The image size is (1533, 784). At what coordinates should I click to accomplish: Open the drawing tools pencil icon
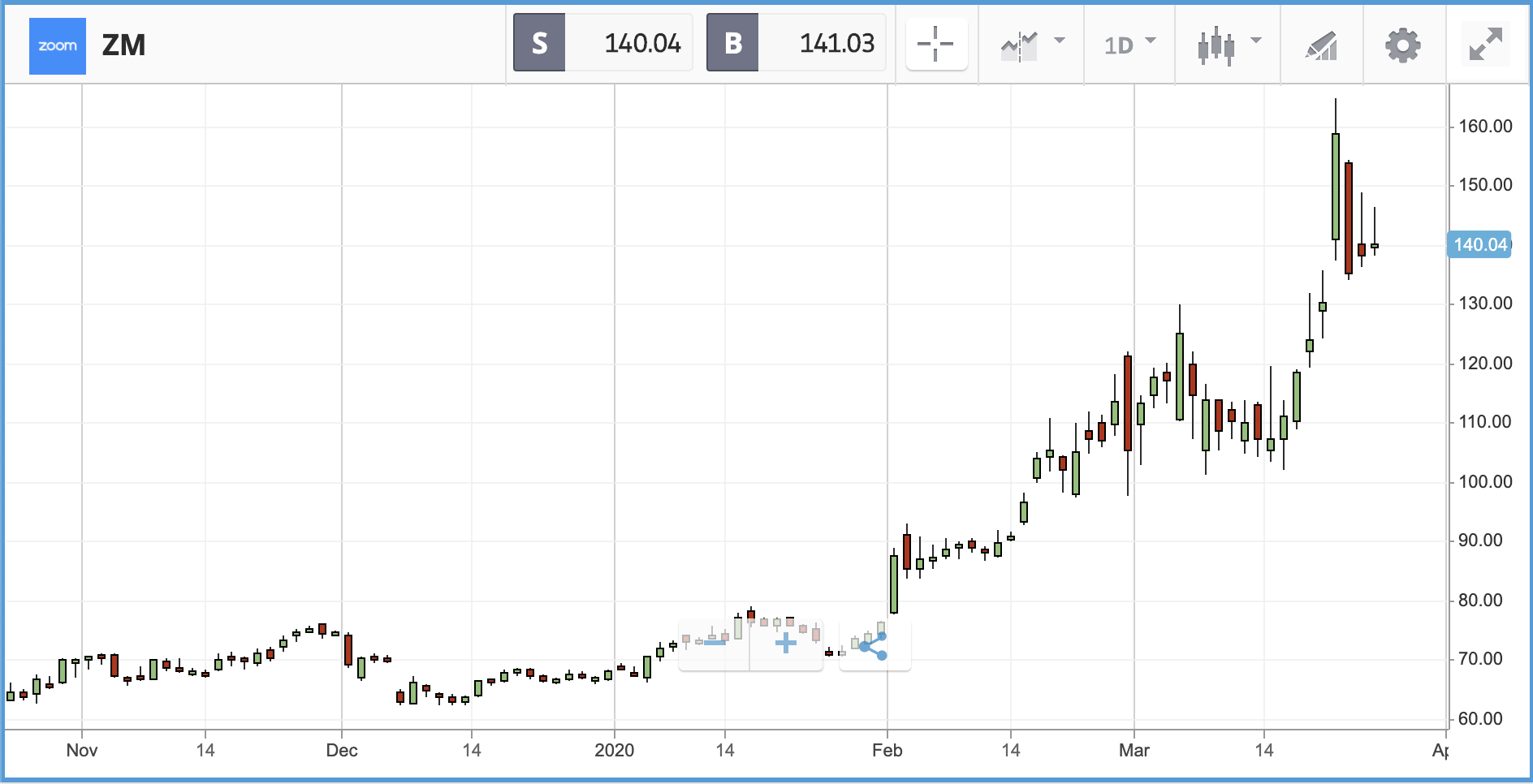pos(1321,45)
